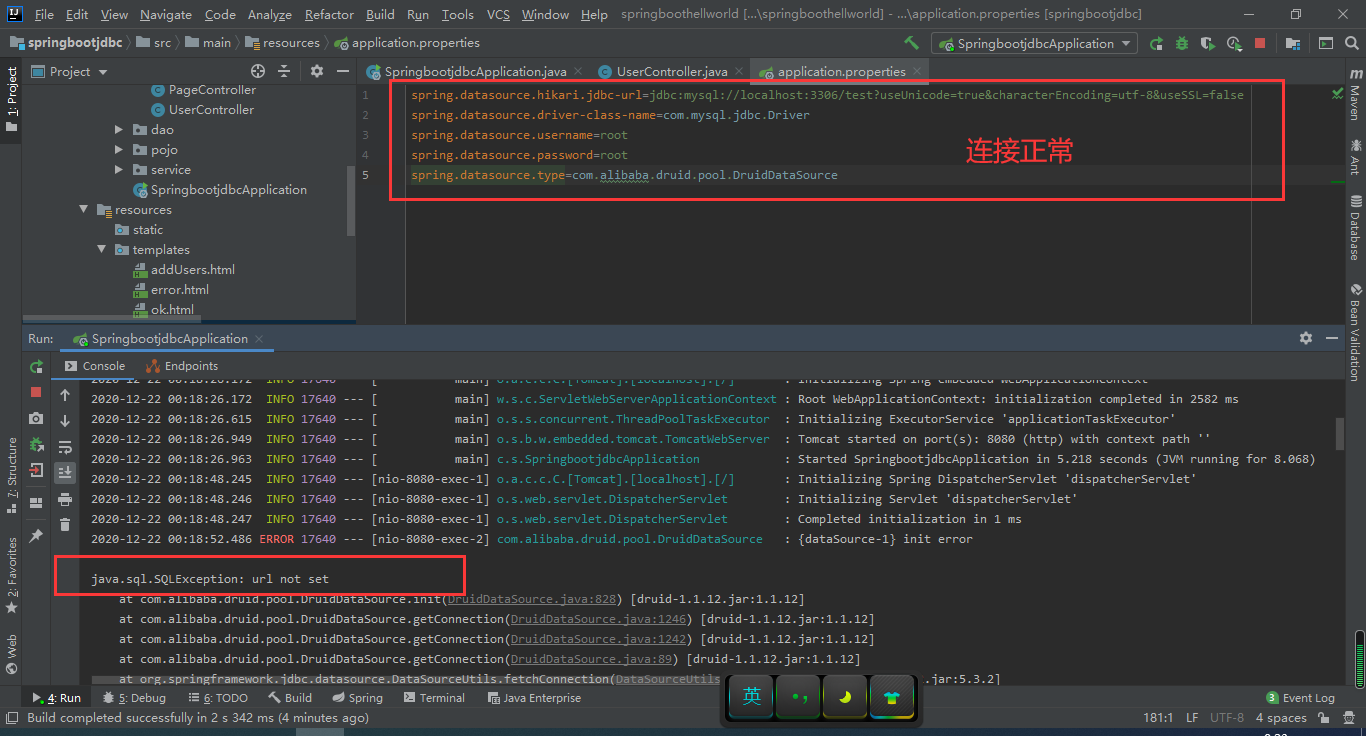Viewport: 1366px width, 736px height.
Task: Open UTF-8 encoding selector
Action: pyautogui.click(x=1227, y=718)
